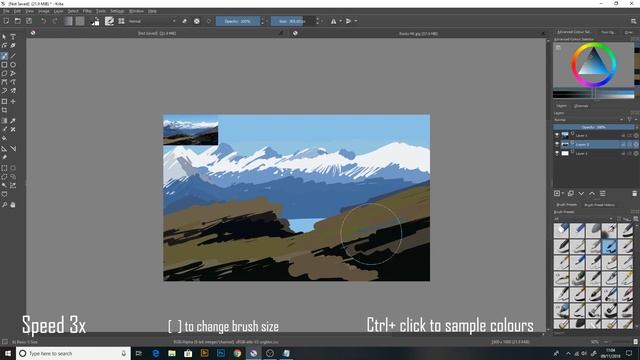Open the Filter menu

(87, 11)
